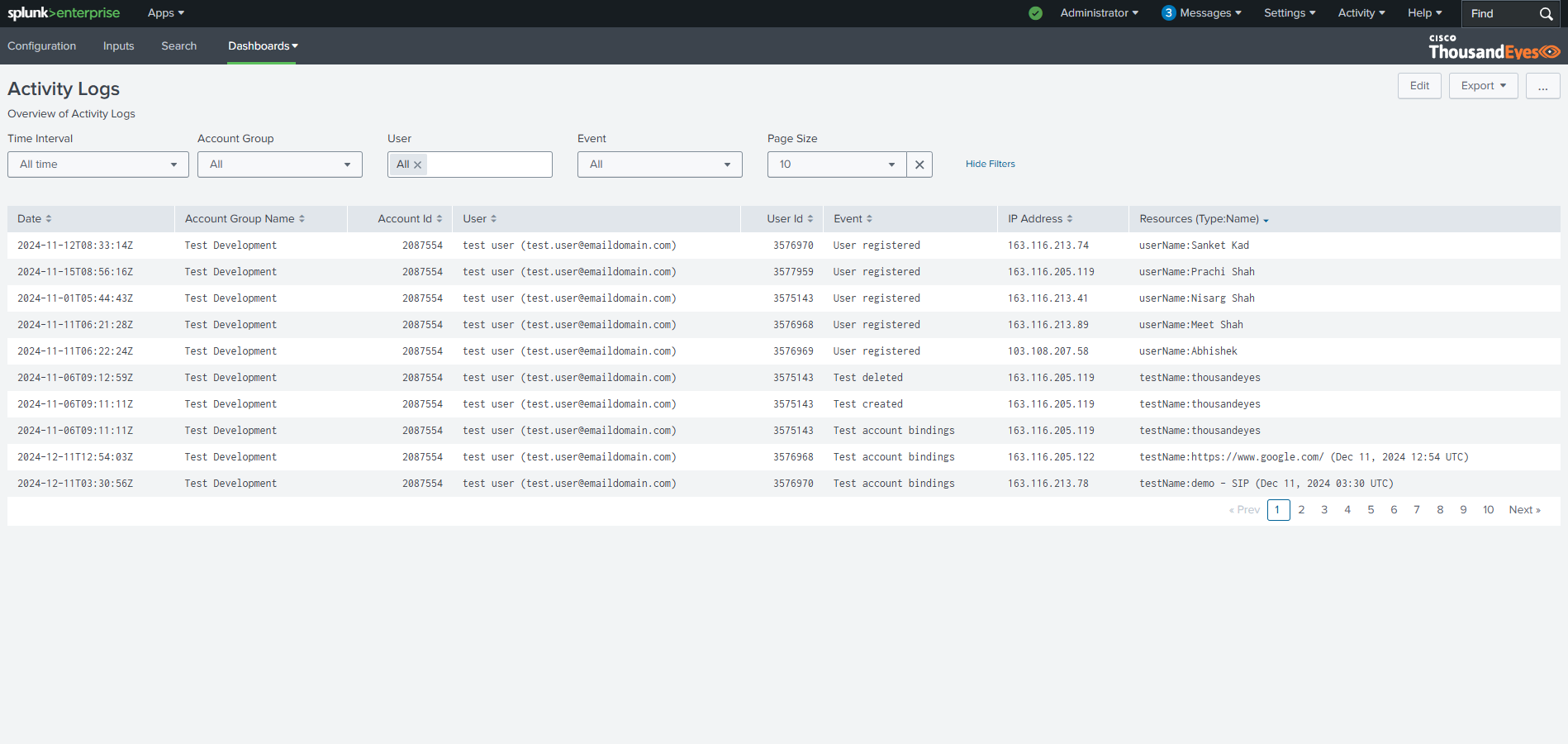Expand the Event filter dropdown

pyautogui.click(x=660, y=165)
